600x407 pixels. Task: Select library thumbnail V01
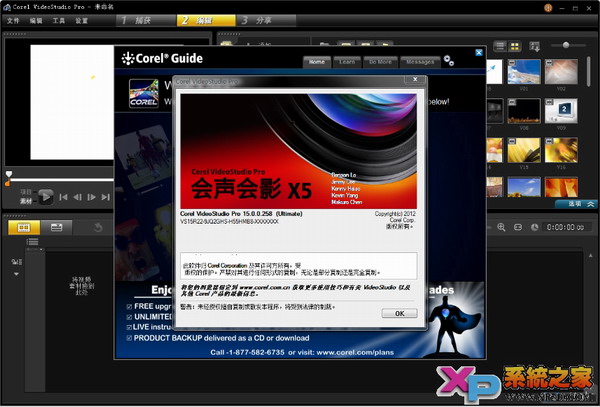point(524,72)
